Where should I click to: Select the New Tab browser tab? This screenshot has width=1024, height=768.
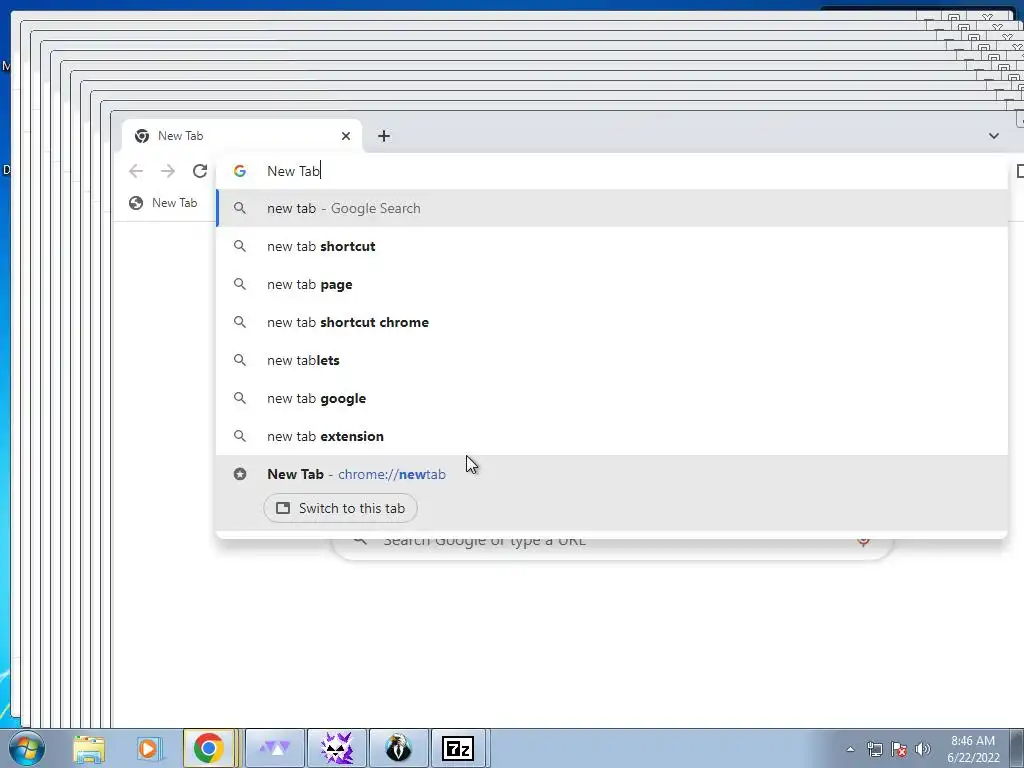click(242, 136)
